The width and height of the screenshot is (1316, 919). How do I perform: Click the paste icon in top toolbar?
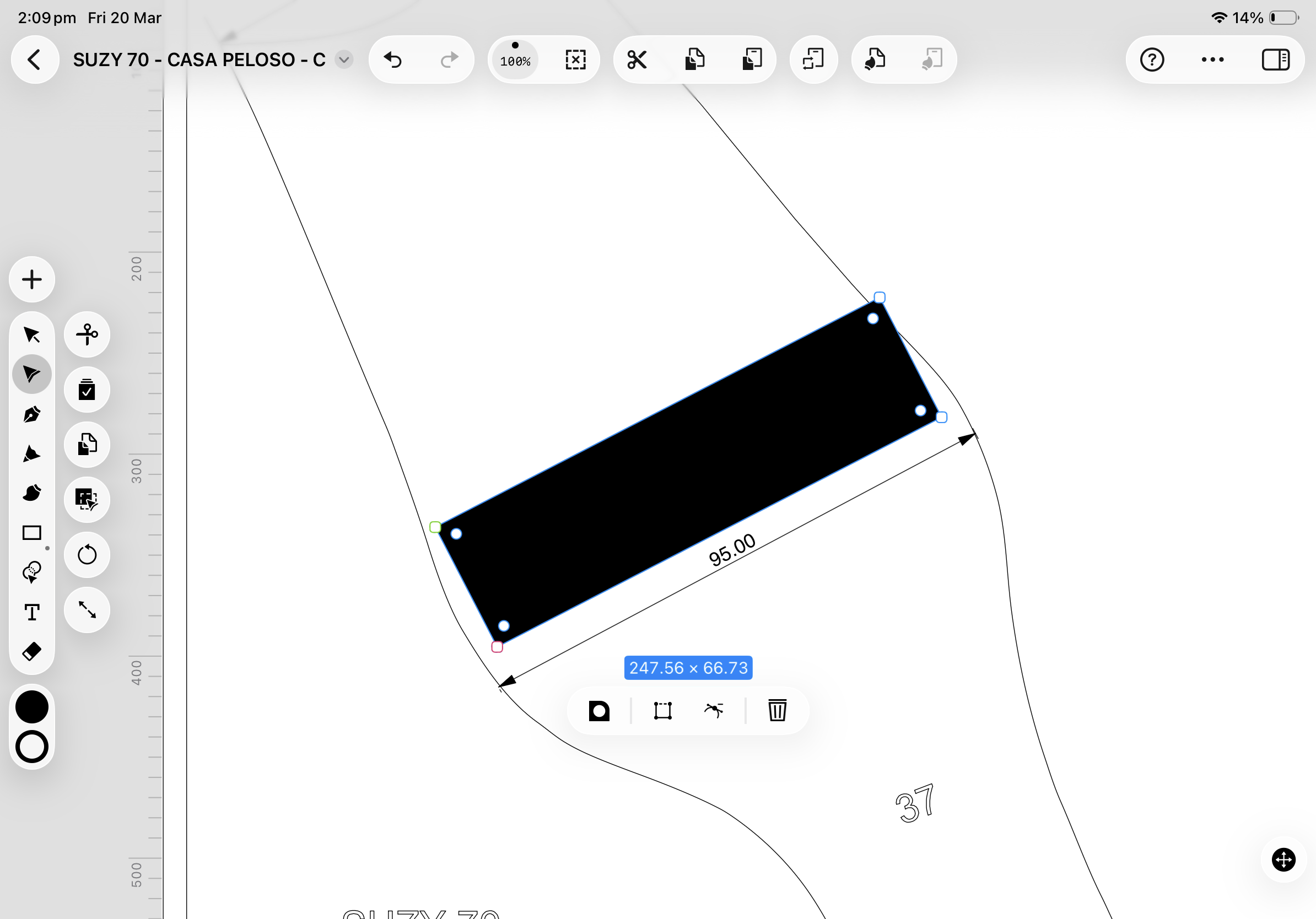(752, 60)
